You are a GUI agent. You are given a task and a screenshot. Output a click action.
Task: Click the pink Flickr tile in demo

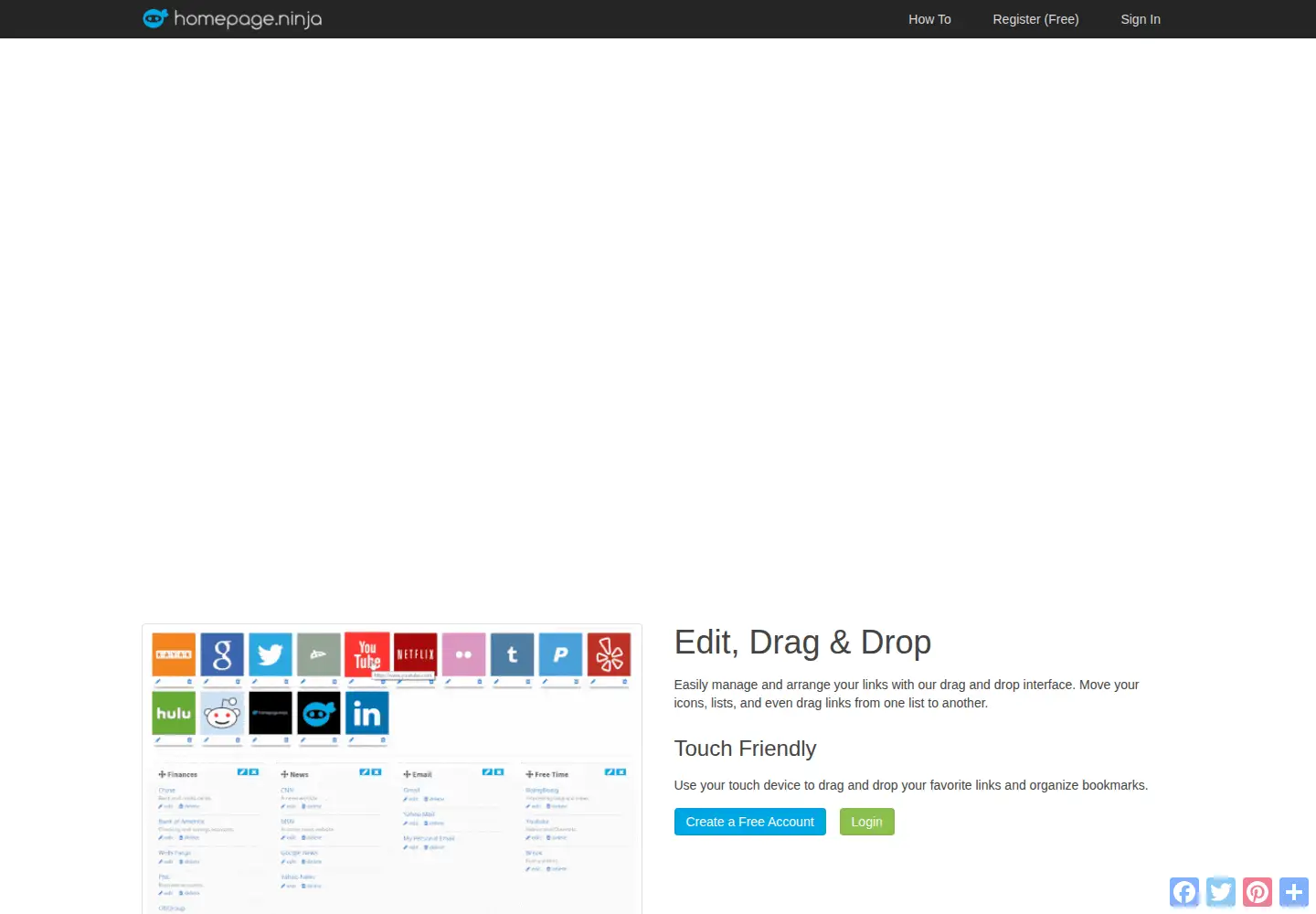coord(464,654)
